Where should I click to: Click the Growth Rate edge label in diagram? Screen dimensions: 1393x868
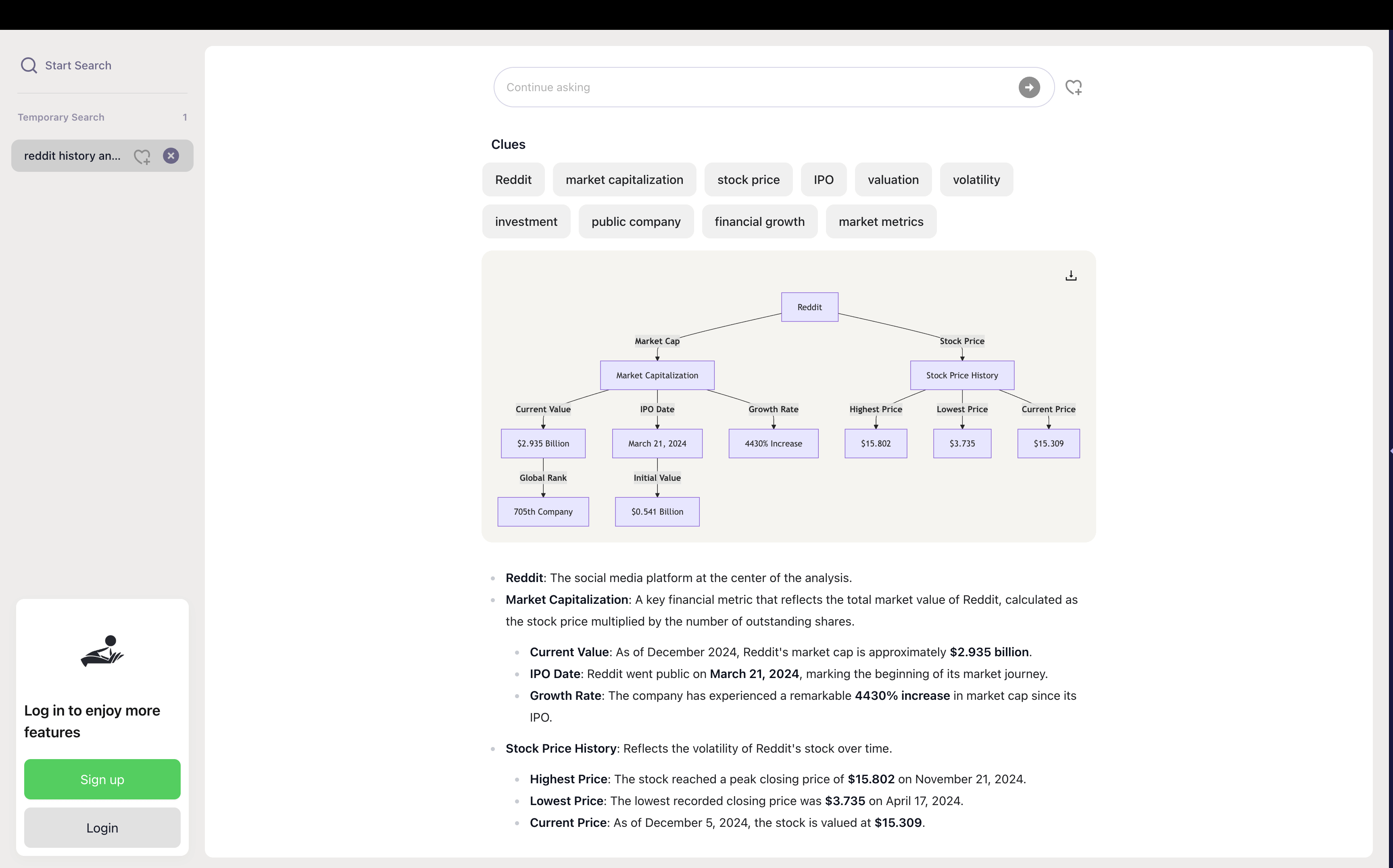click(x=774, y=409)
